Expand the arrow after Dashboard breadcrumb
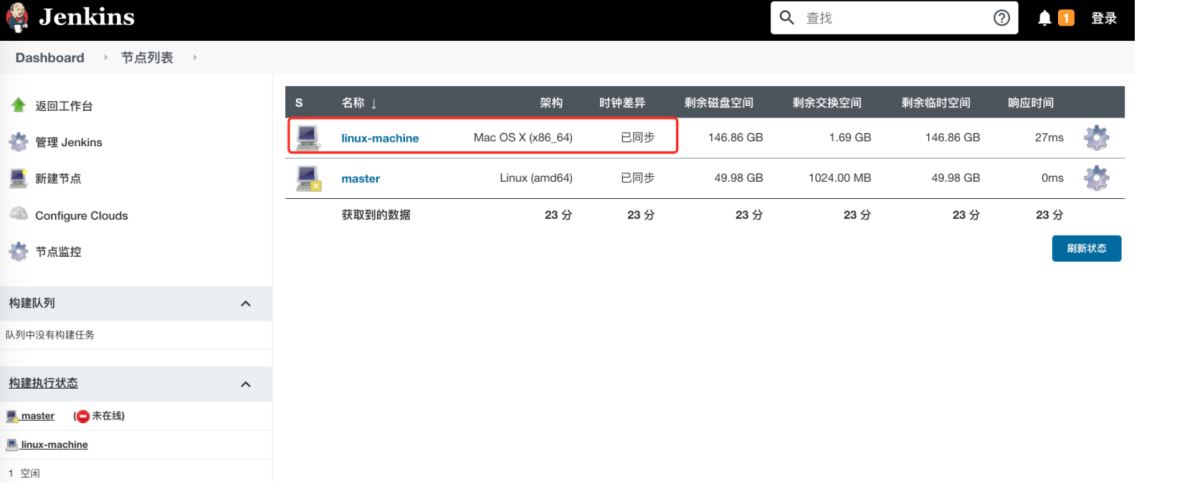This screenshot has width=1200, height=504. pyautogui.click(x=105, y=58)
